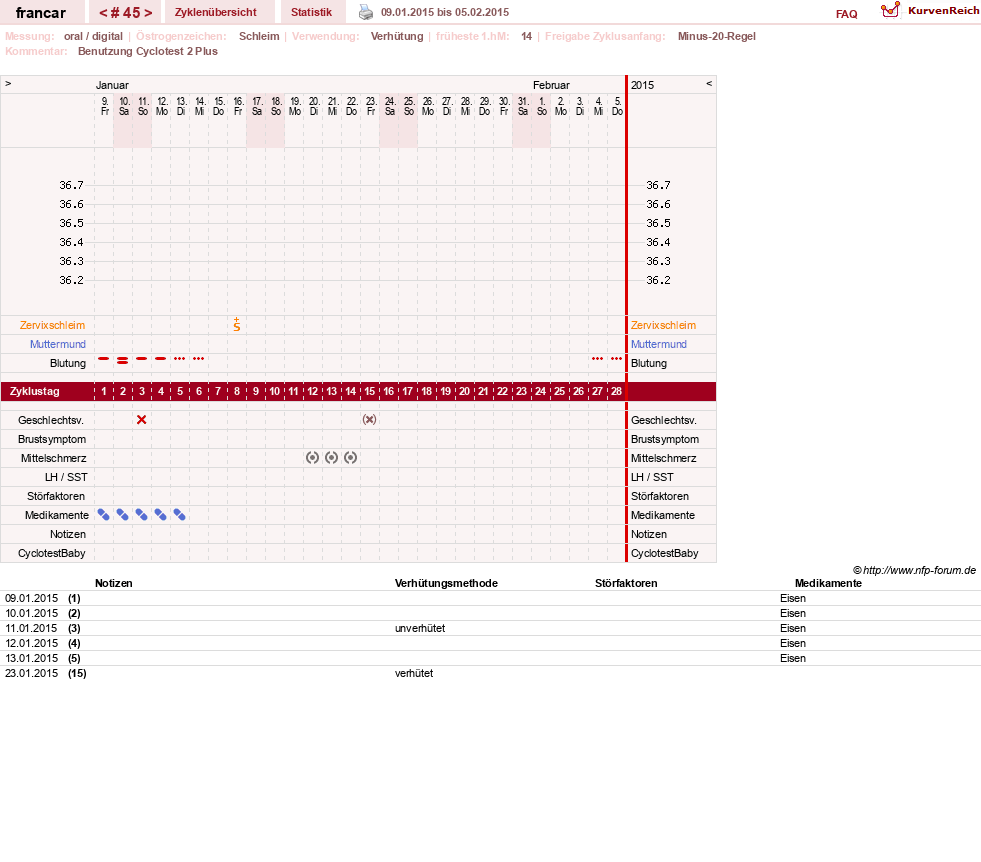Viewport: 981px width, 862px height.
Task: Click the spotting dots on January 13
Action: (180, 358)
